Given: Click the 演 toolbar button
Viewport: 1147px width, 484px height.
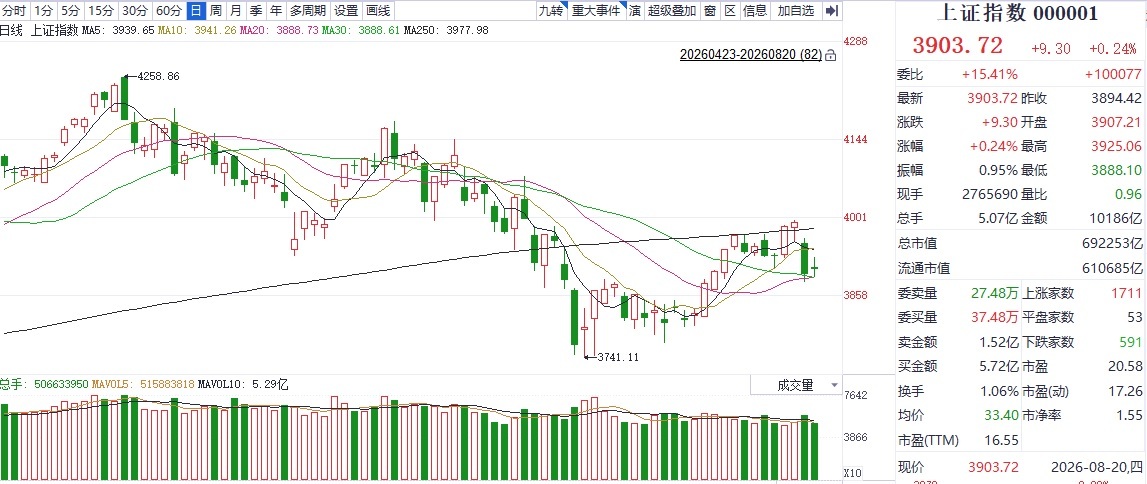Looking at the screenshot, I should pyautogui.click(x=634, y=10).
